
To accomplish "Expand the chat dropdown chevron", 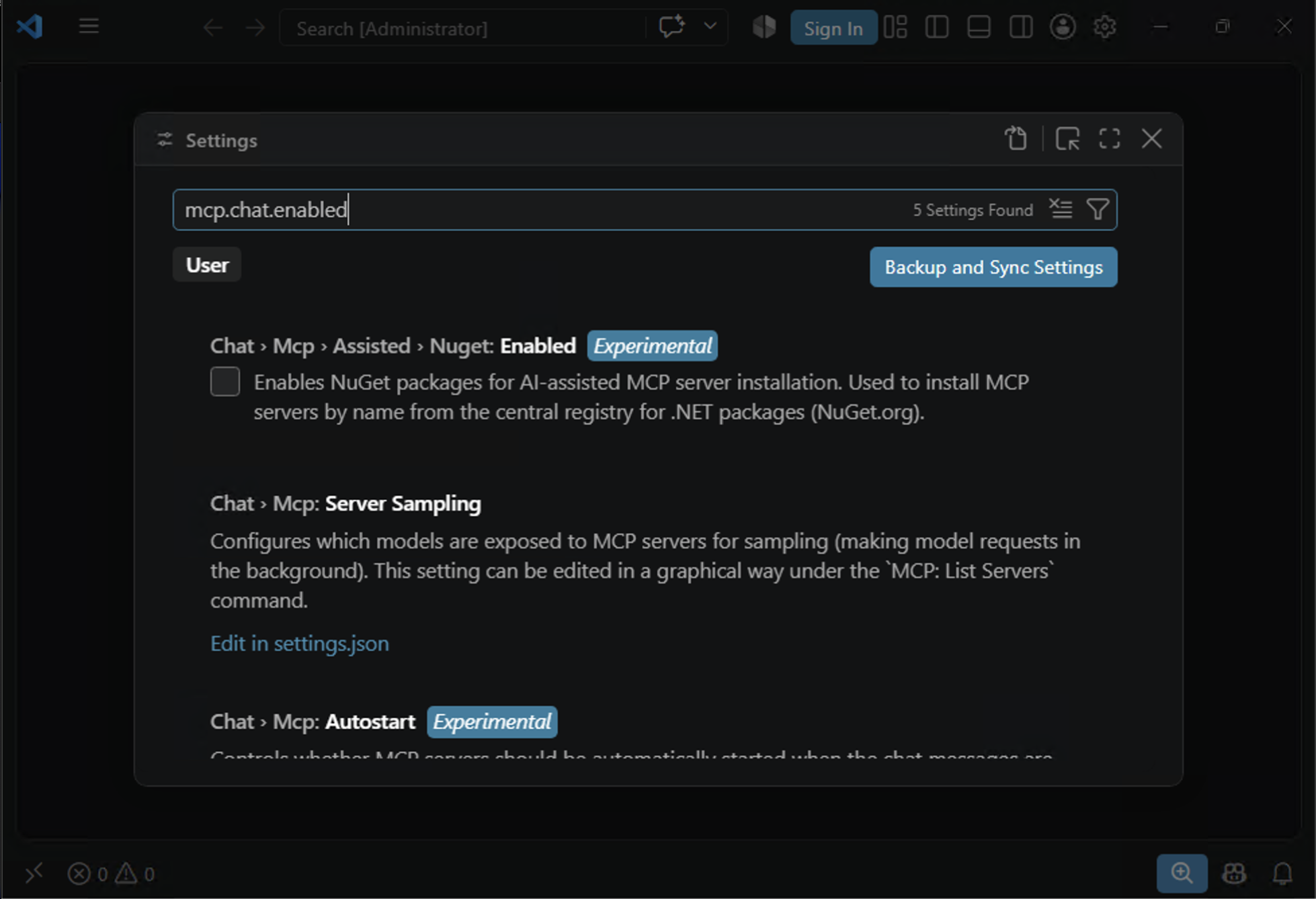I will point(710,27).
